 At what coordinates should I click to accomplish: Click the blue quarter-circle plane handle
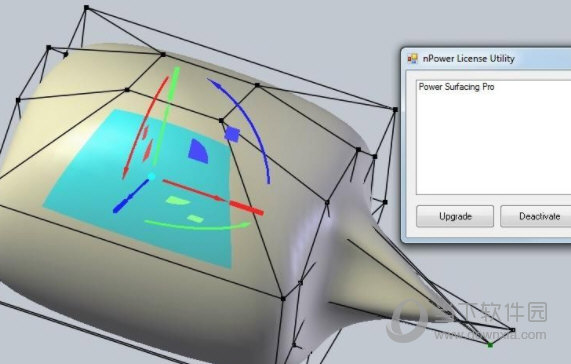(198, 151)
